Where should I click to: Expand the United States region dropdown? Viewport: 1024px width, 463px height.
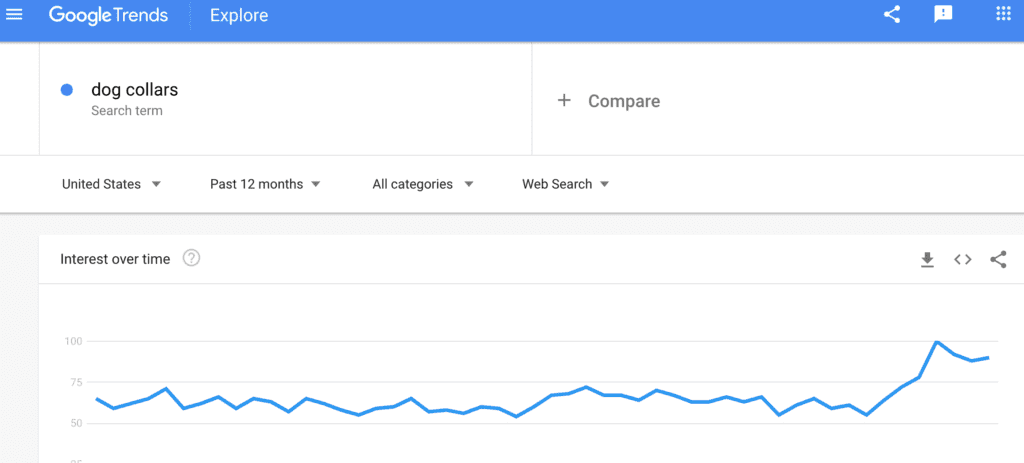point(111,184)
